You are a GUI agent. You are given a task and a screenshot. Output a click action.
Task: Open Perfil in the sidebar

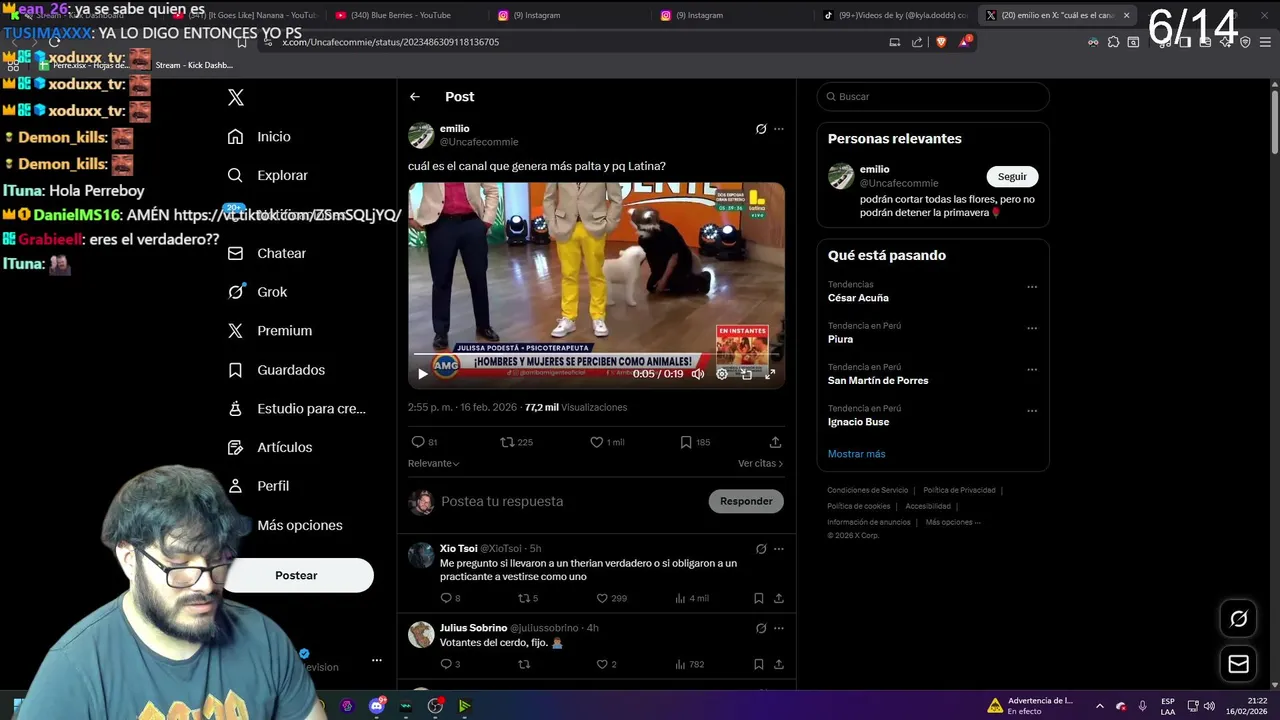coord(258,486)
